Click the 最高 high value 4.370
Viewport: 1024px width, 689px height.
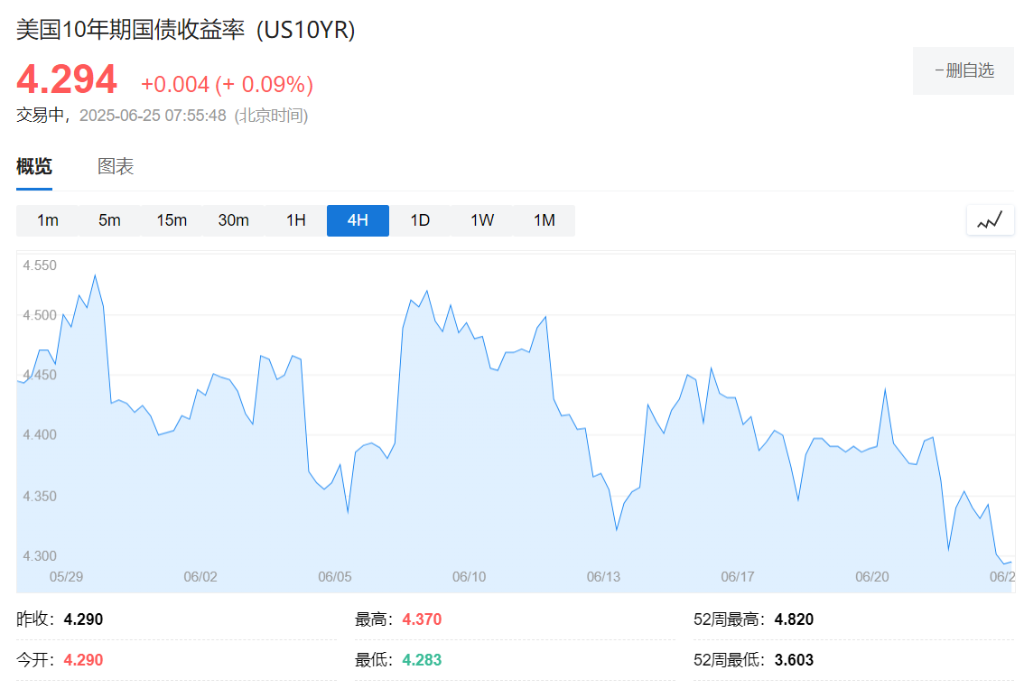tap(422, 619)
